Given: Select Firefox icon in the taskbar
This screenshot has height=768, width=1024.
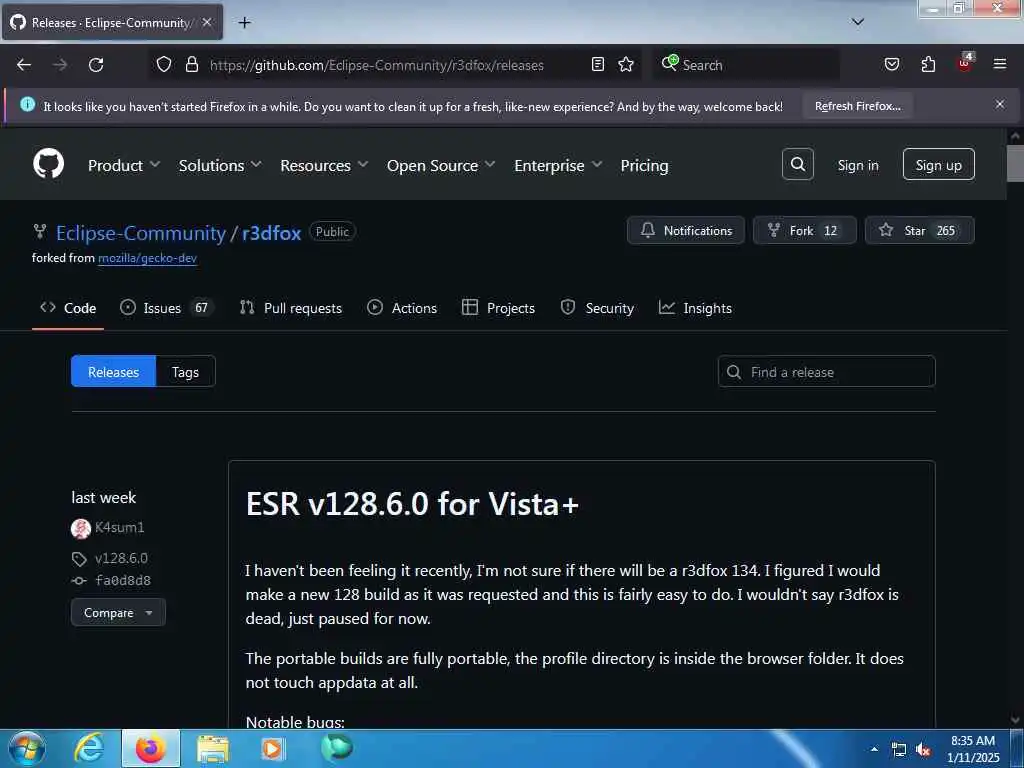Looking at the screenshot, I should 151,748.
